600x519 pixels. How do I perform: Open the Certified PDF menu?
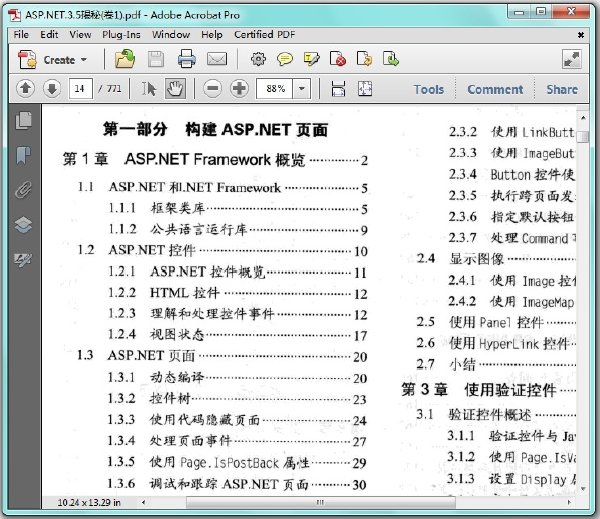click(264, 34)
